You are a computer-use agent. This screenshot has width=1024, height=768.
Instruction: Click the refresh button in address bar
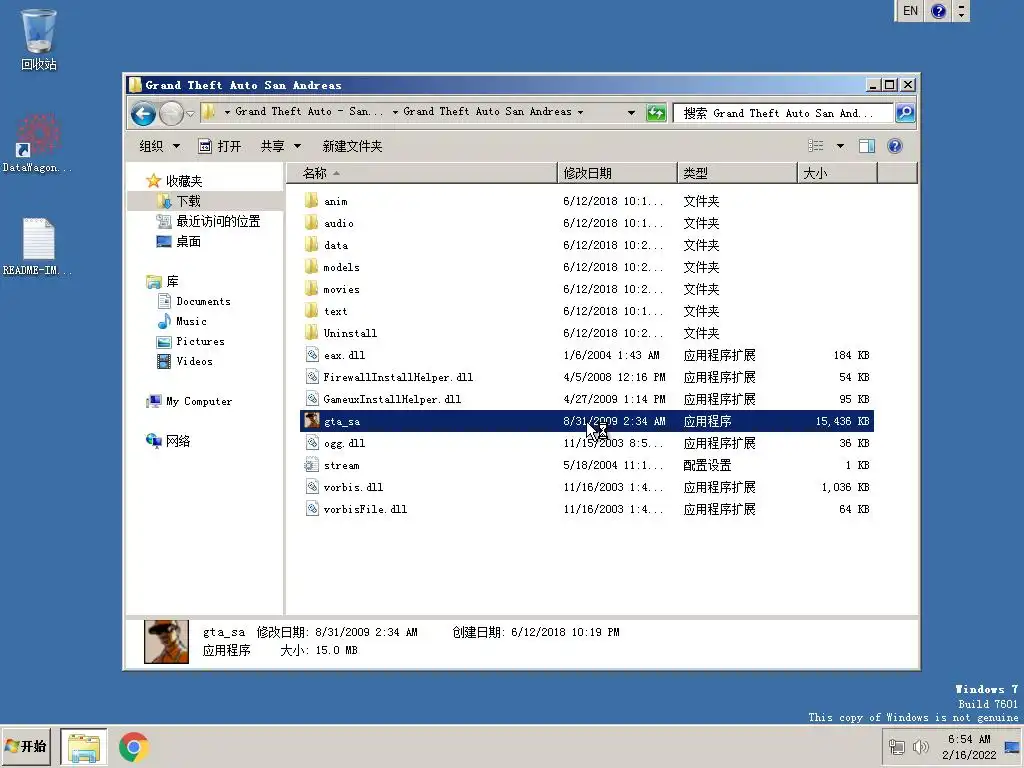click(x=656, y=113)
